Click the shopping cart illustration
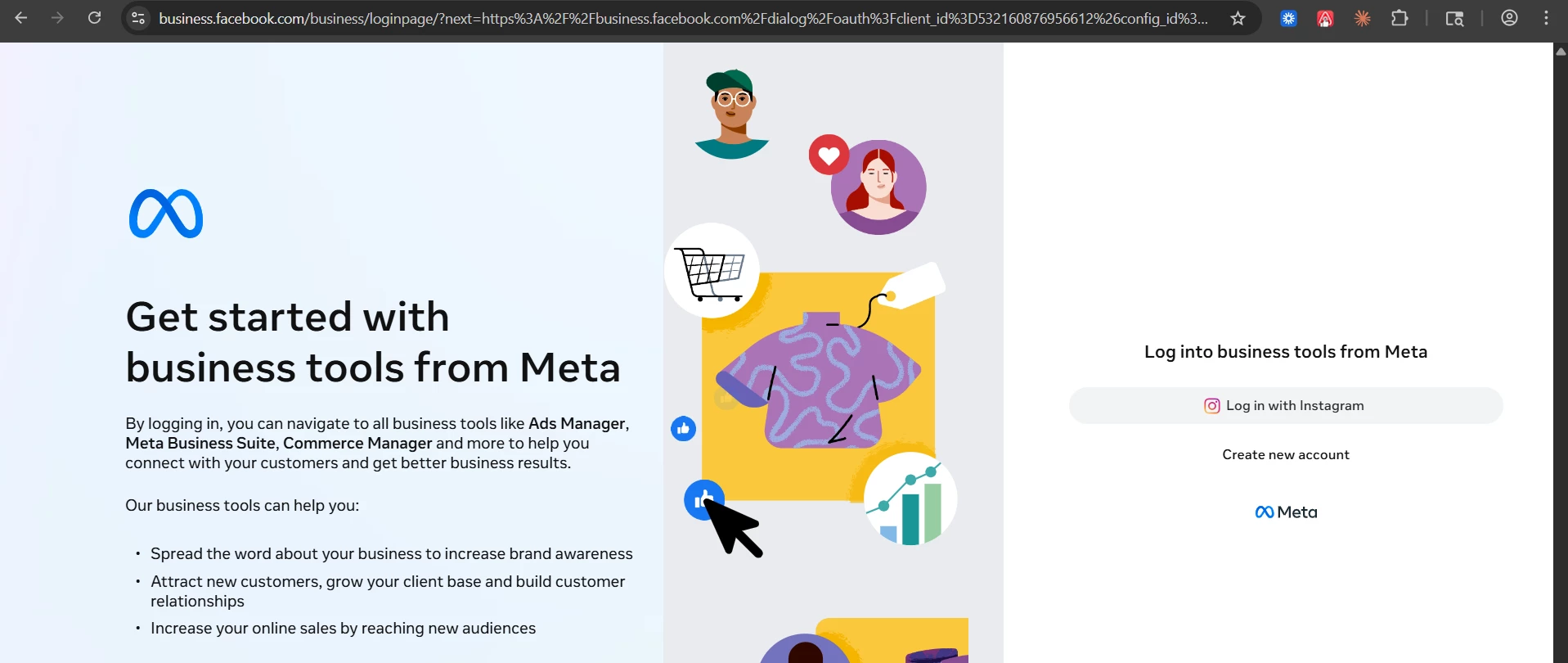 pyautogui.click(x=712, y=271)
